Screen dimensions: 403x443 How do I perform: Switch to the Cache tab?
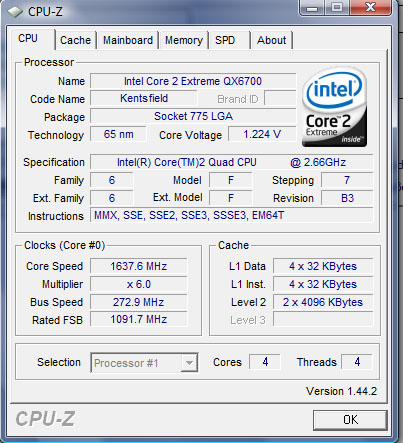click(75, 40)
